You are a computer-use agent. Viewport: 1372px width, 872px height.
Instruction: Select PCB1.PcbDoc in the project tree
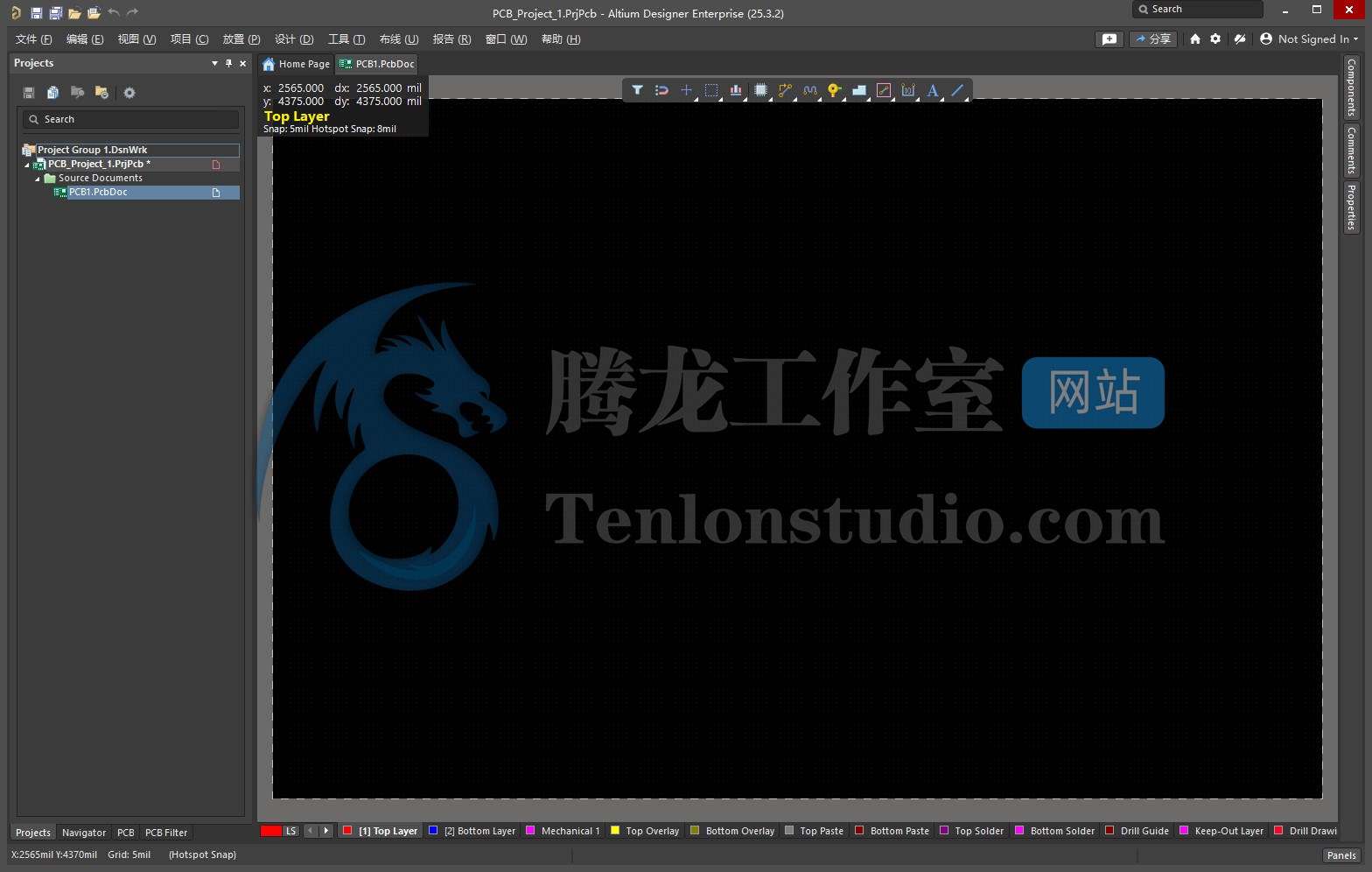click(98, 193)
